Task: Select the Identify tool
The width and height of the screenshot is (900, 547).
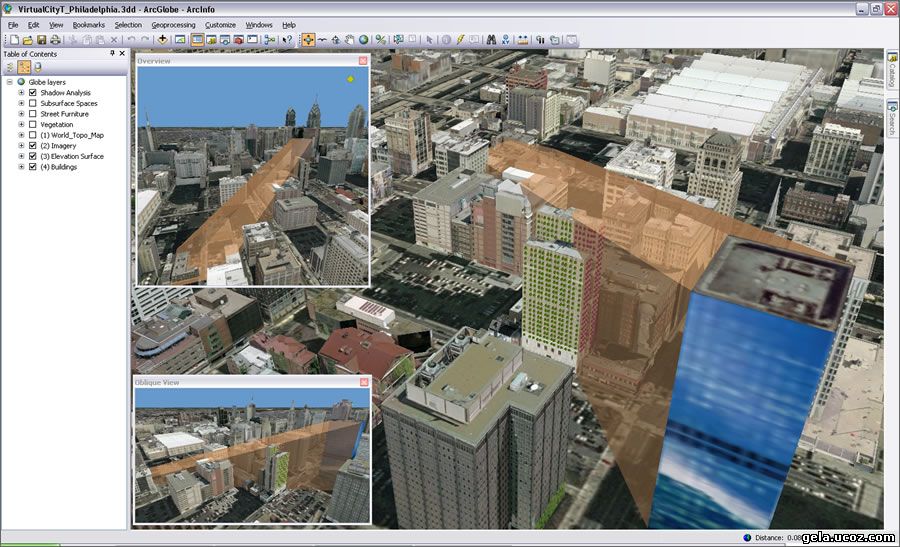Action: [x=446, y=40]
